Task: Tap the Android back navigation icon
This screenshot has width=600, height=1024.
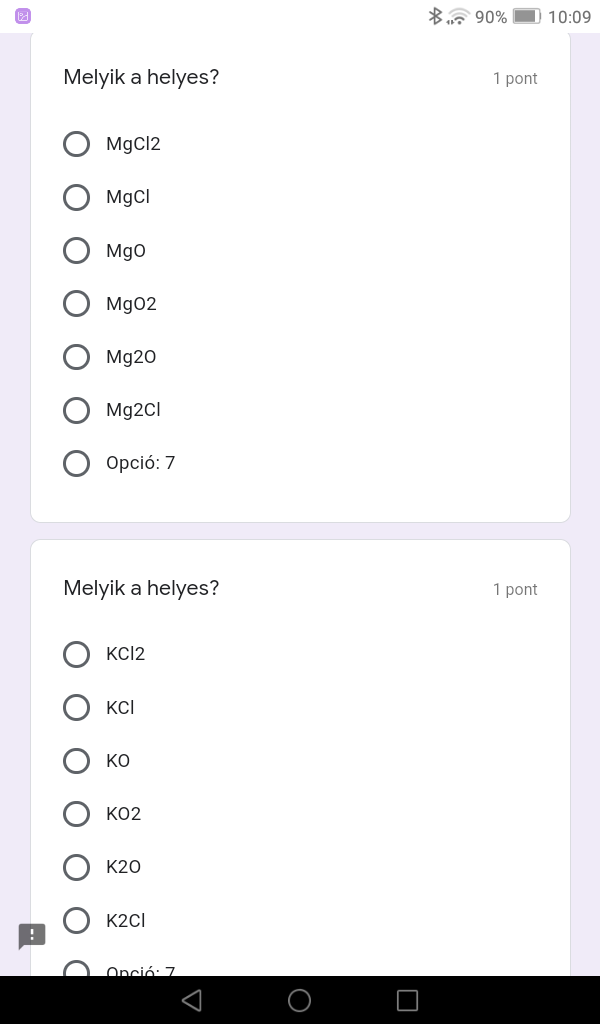Action: pyautogui.click(x=192, y=1000)
